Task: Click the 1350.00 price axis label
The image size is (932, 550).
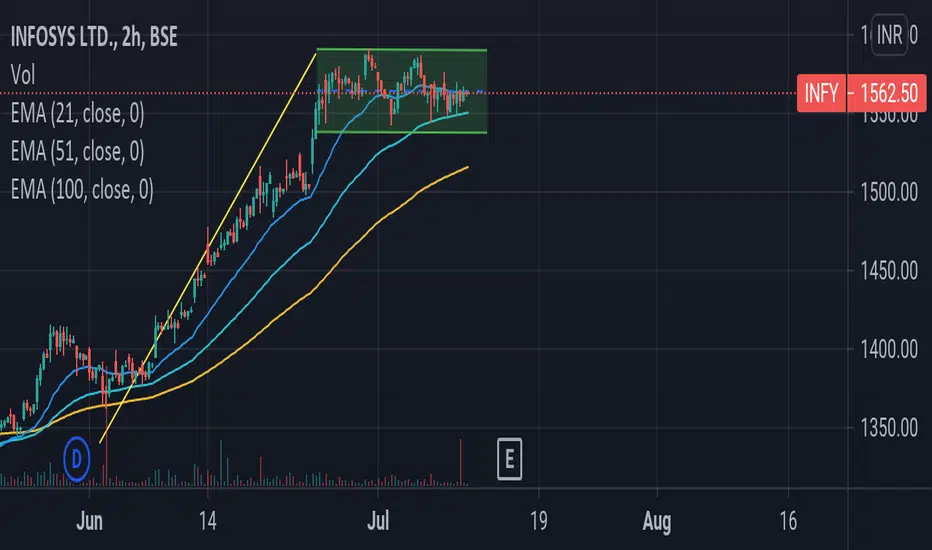Action: click(889, 428)
